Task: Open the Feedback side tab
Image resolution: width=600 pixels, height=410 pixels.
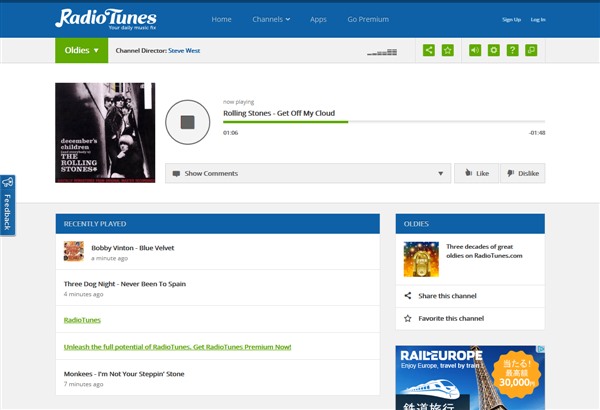Action: 7,205
